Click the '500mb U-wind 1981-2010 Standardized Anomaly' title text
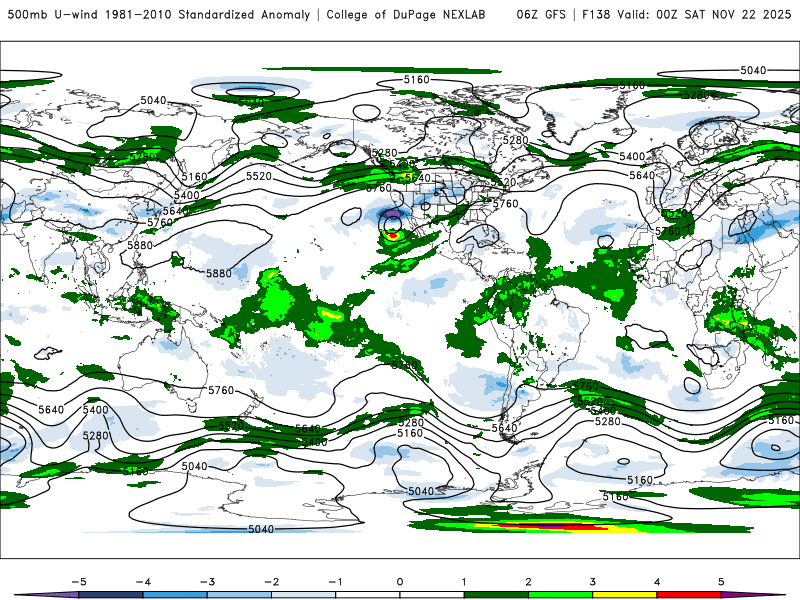This screenshot has height=600, width=800. click(159, 14)
